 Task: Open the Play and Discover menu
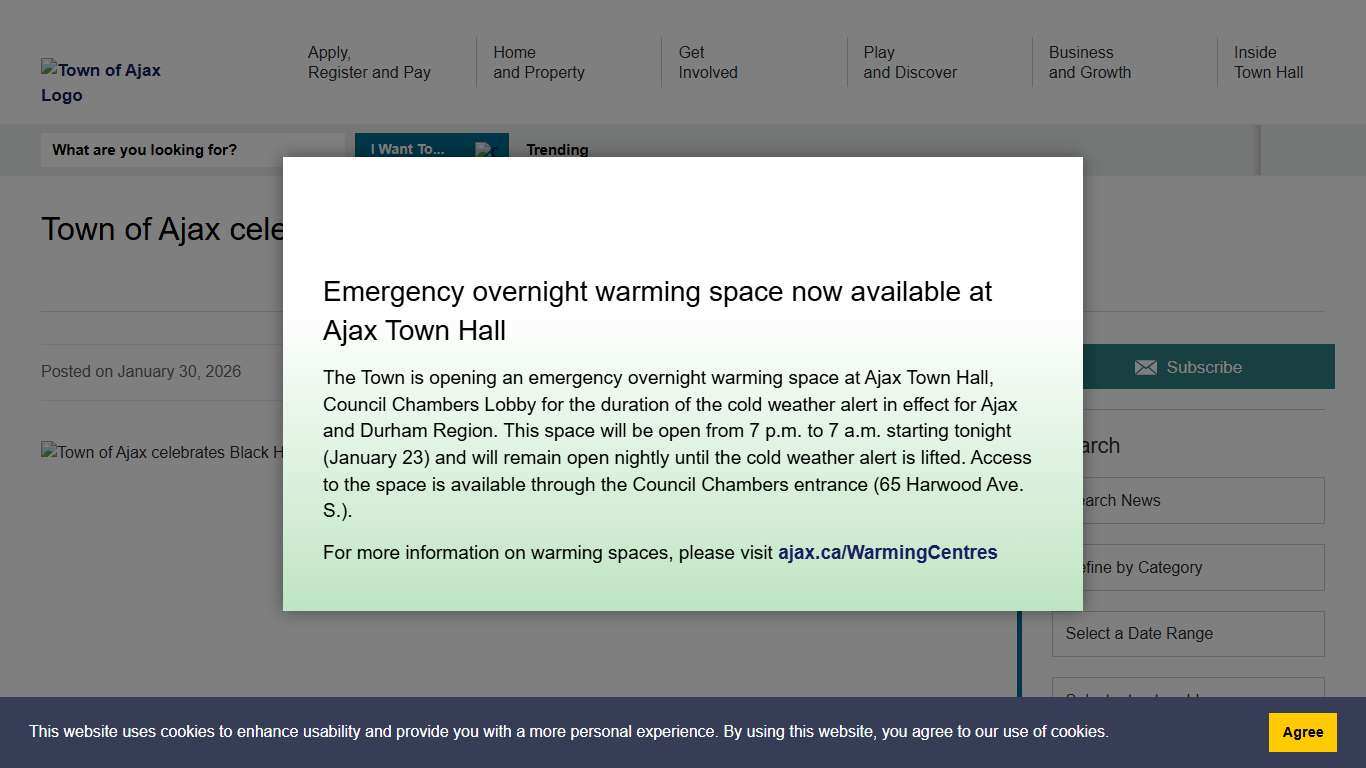[910, 62]
